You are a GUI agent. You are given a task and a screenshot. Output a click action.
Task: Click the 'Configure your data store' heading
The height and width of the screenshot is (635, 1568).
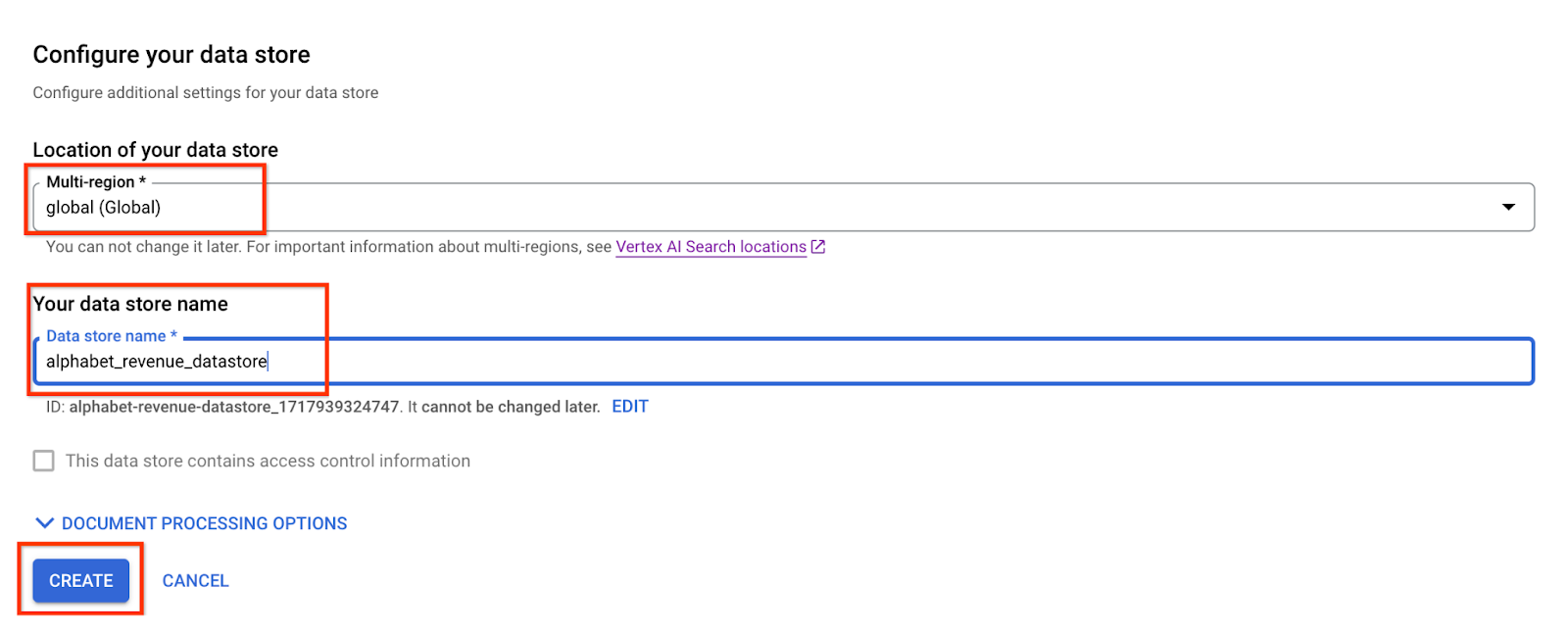point(171,55)
